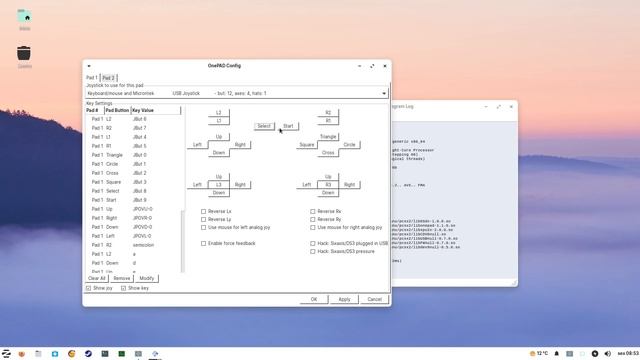The width and height of the screenshot is (640, 360).
Task: Select the Pad 1 Cross JBut 2 row
Action: 133,173
